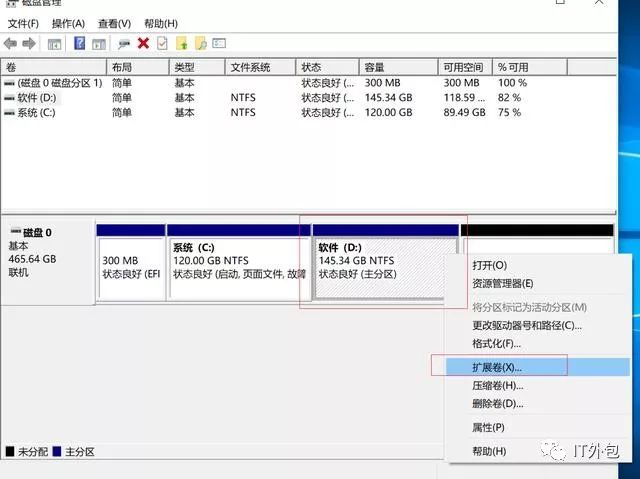Close the Disk Management window

[x=599, y=2]
